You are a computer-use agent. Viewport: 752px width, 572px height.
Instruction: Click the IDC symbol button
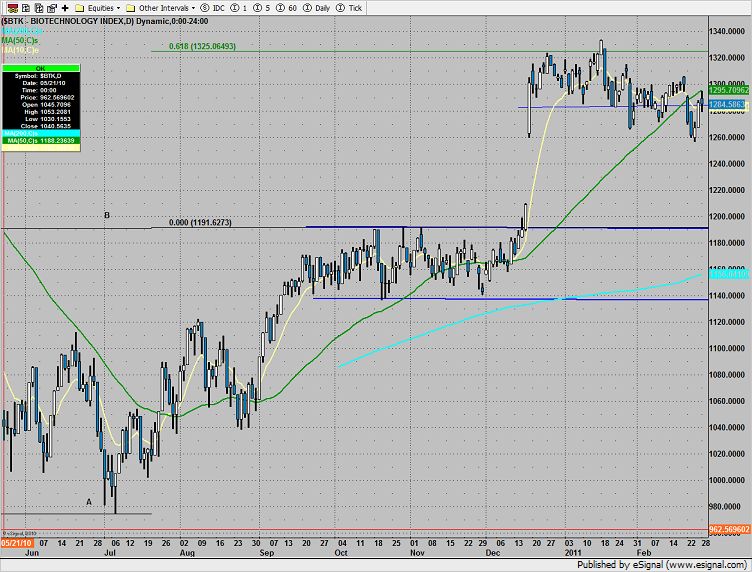point(212,8)
